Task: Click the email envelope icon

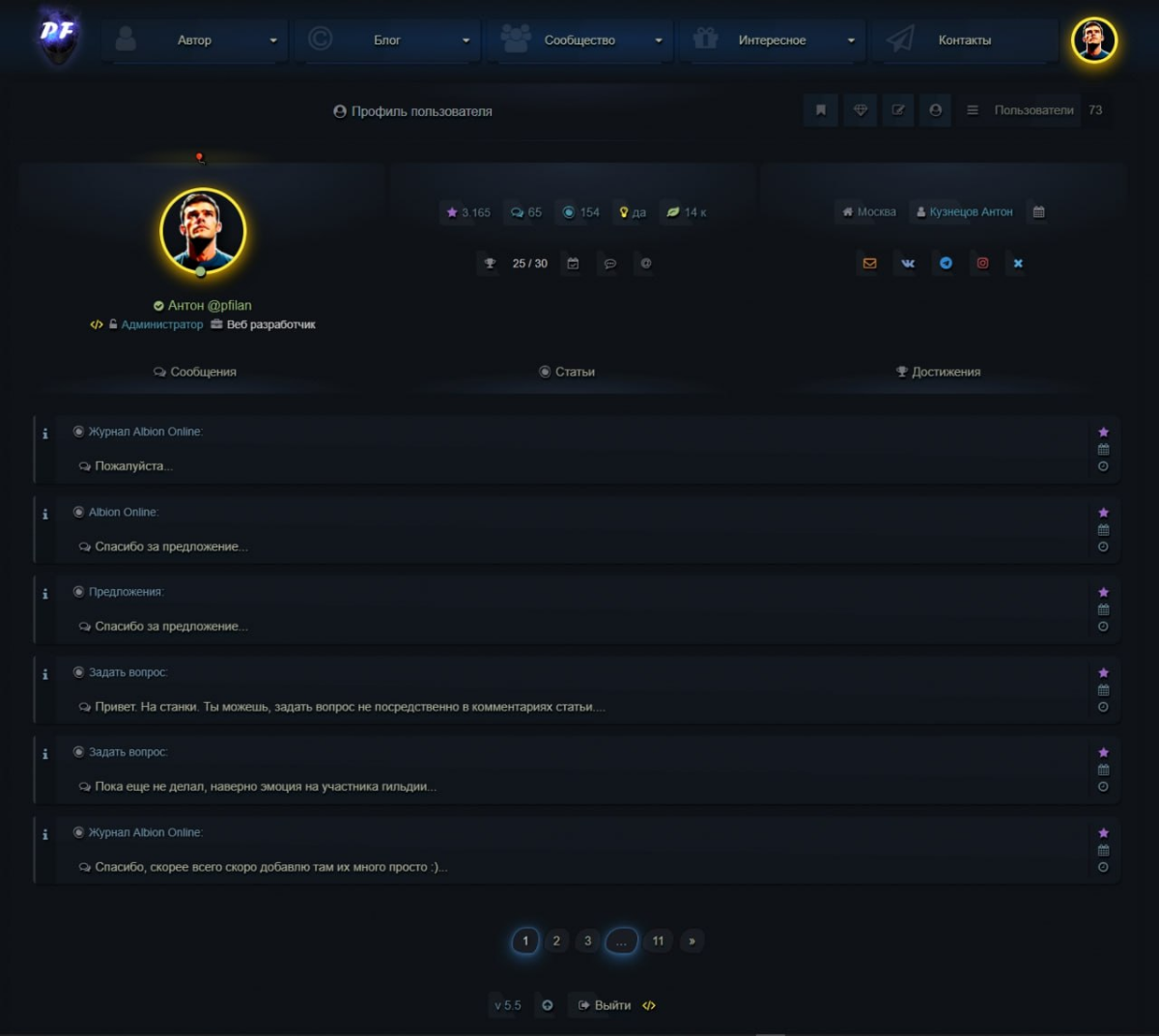Action: pos(870,264)
